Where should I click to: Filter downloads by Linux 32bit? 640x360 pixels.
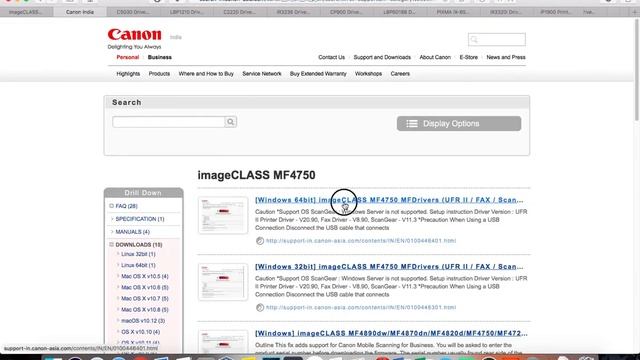click(138, 254)
